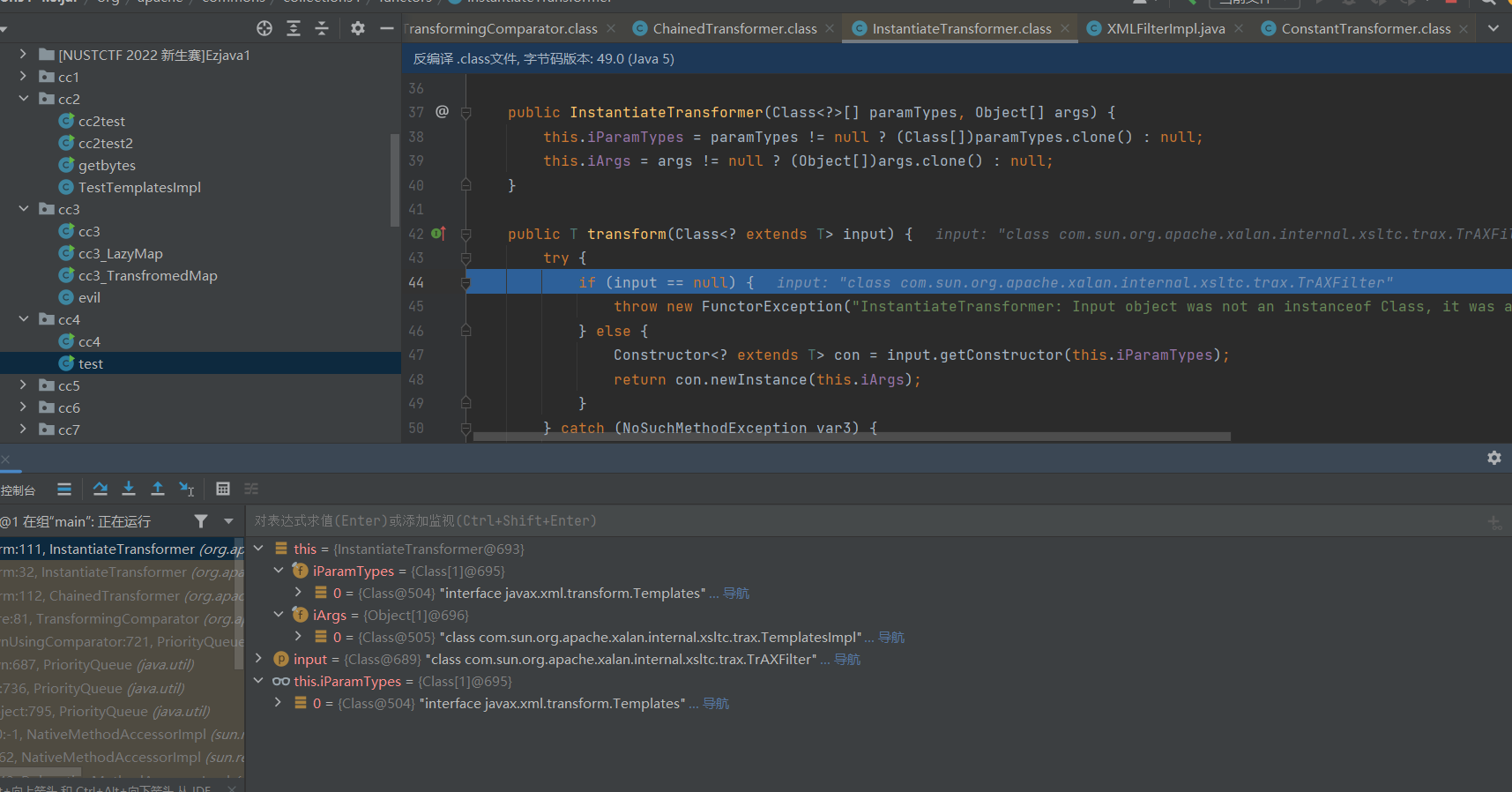Open the evil class file
This screenshot has height=792, width=1512.
click(x=89, y=297)
